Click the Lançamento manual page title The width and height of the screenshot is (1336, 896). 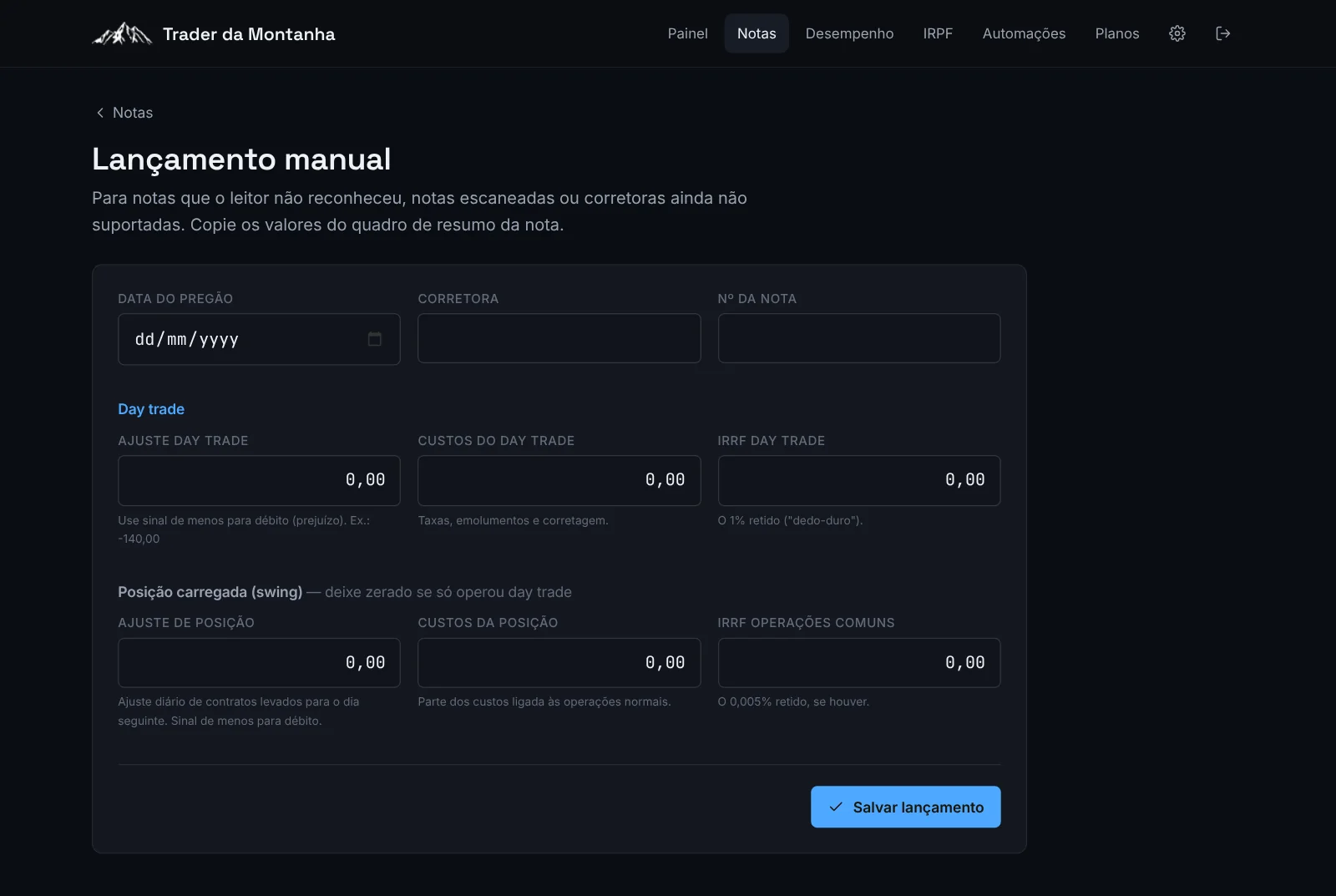point(241,159)
